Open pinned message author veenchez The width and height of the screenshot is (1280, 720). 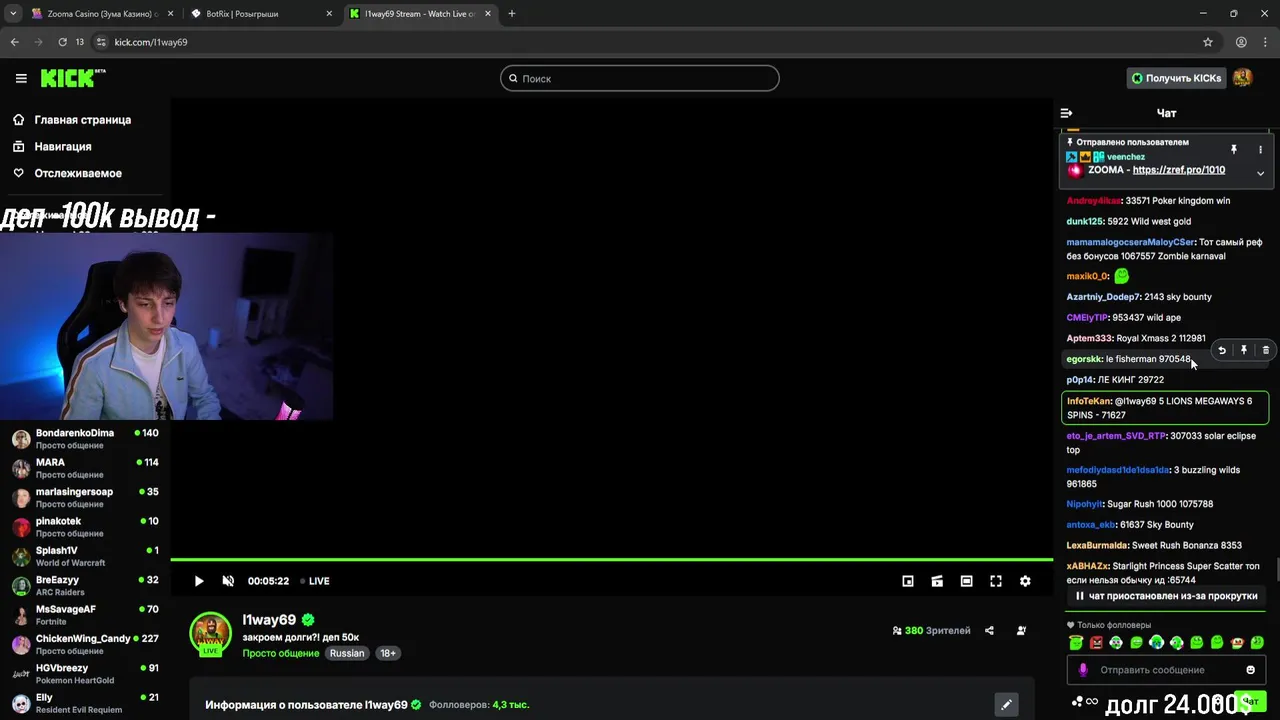pos(1126,157)
